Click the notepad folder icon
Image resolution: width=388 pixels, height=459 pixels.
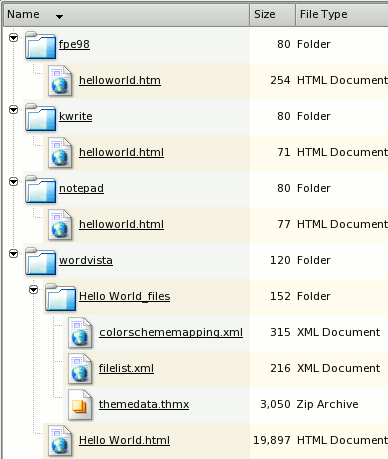click(x=40, y=189)
